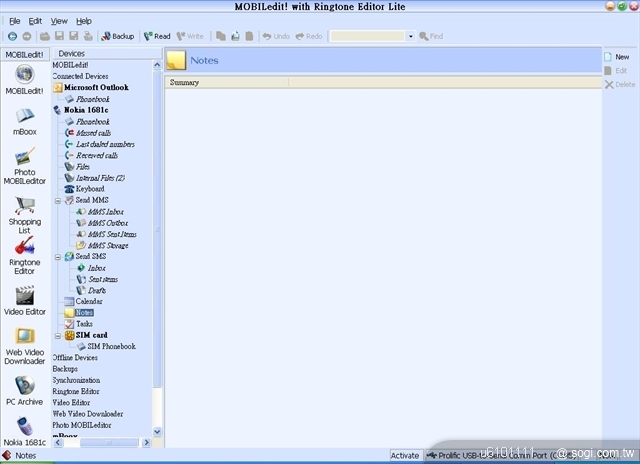Click the tree scroll-down arrow

[157, 431]
